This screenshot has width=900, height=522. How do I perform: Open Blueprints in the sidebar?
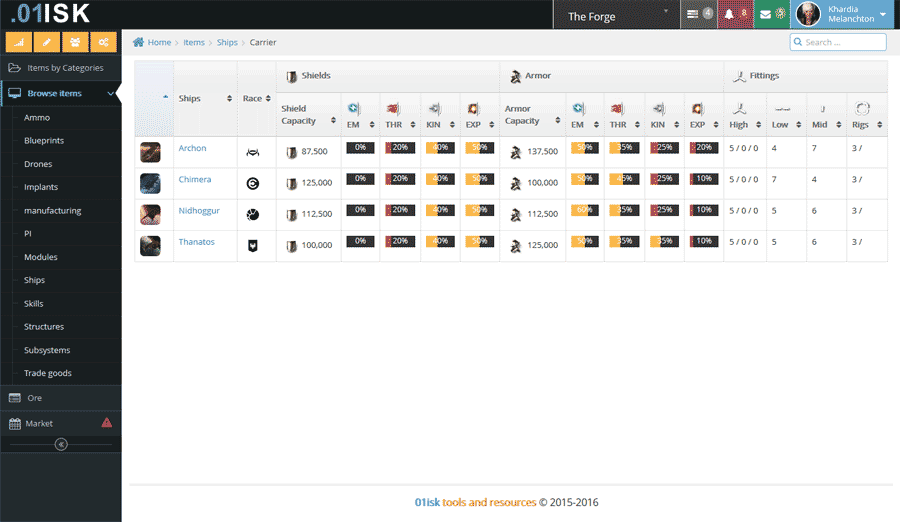click(x=44, y=141)
